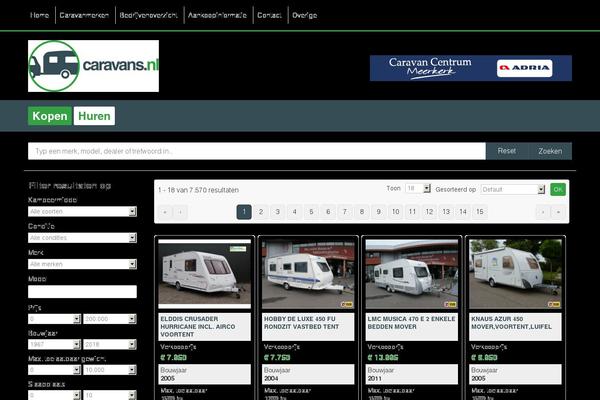Click the '1 - 18 van 7.570 resultaten' text
Screen dimensions: 600x400
coord(198,190)
